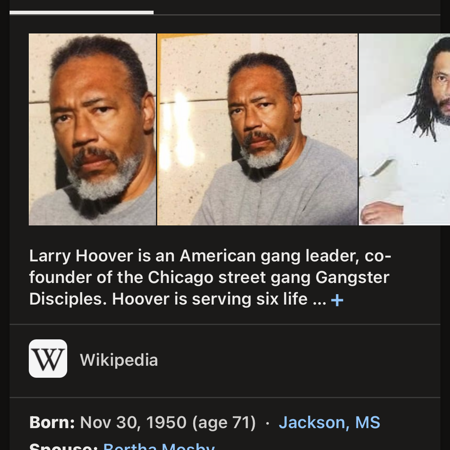This screenshot has width=450, height=450.
Task: Open the third photo showing dreadlocks
Action: click(x=404, y=129)
